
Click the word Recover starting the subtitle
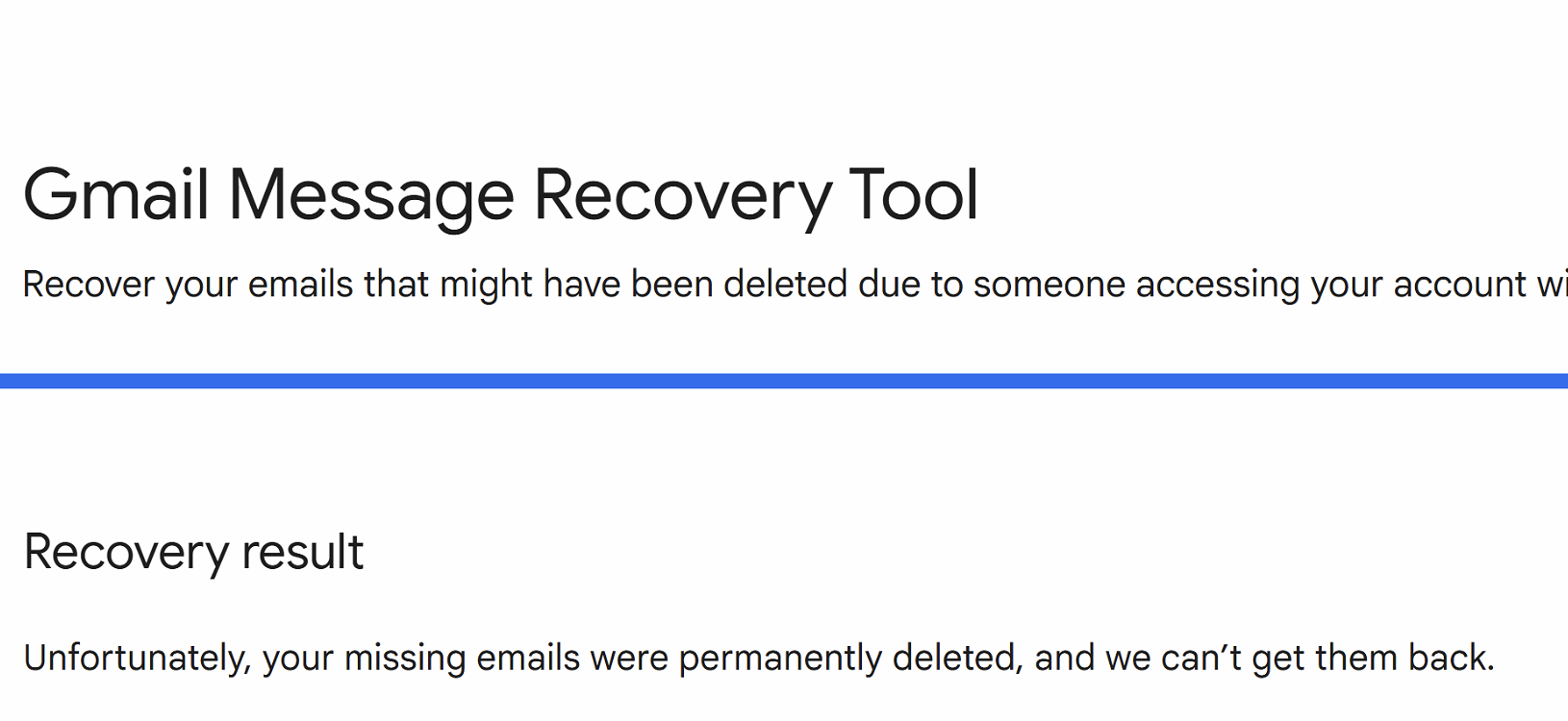tap(89, 285)
